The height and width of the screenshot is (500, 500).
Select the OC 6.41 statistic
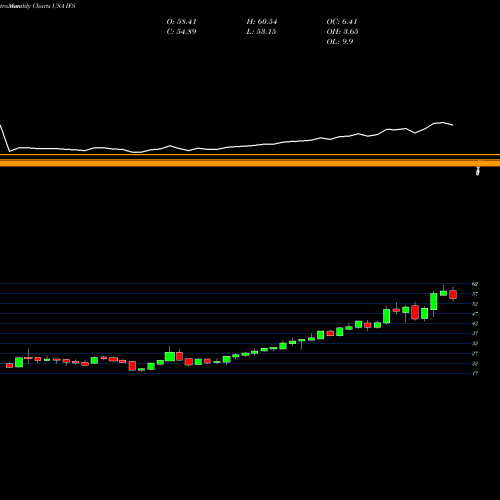pyautogui.click(x=342, y=22)
